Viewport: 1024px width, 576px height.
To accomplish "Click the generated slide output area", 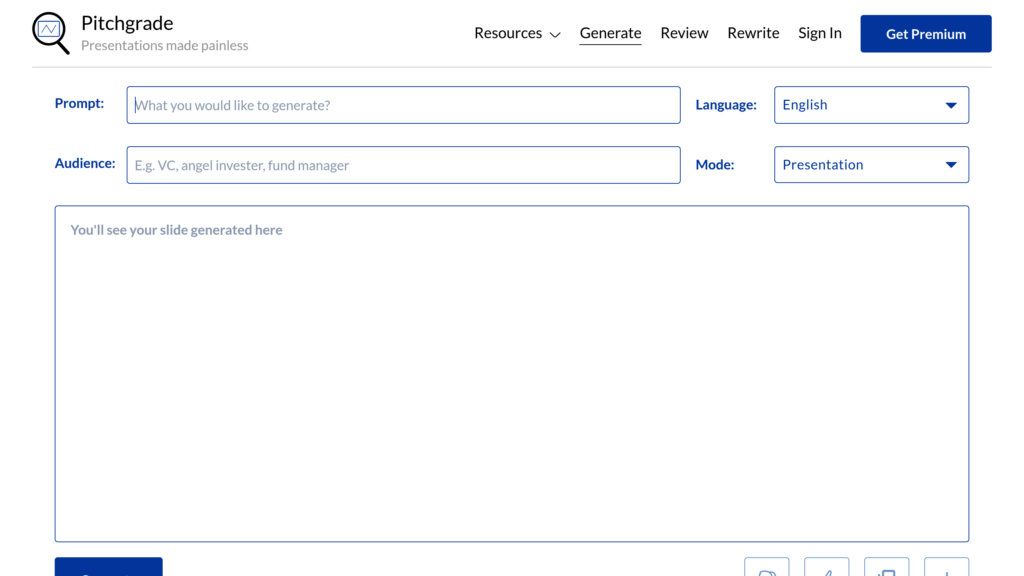I will tap(512, 374).
